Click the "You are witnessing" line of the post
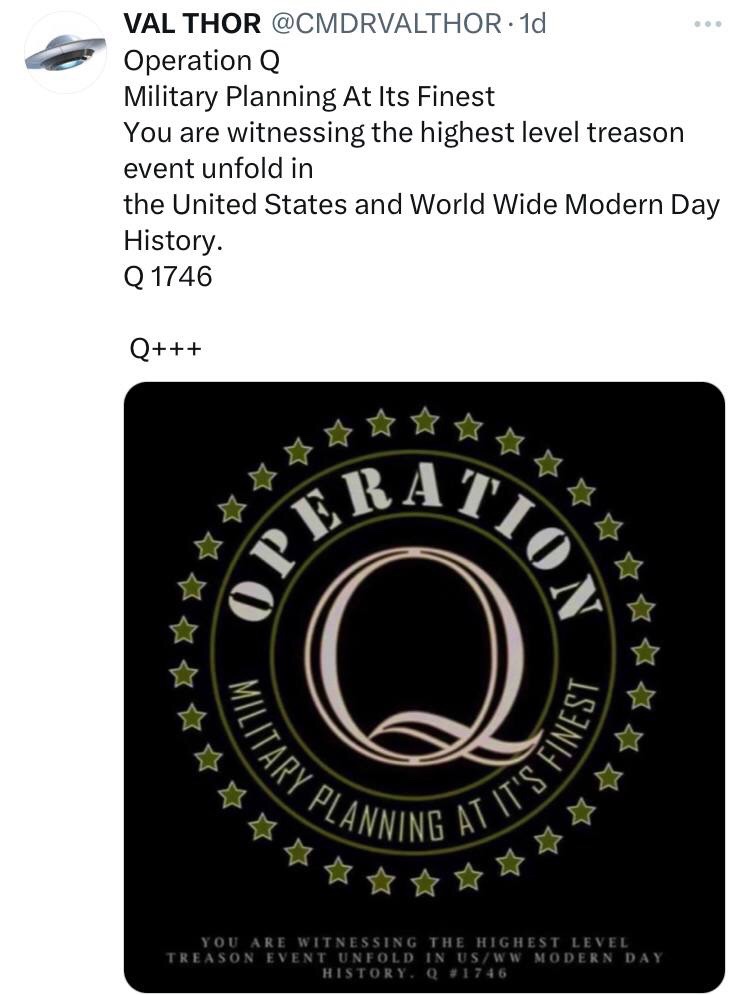This screenshot has height=995, width=750. [403, 133]
